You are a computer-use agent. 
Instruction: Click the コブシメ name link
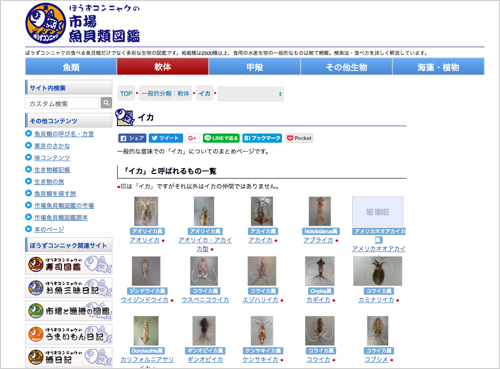coord(376,360)
